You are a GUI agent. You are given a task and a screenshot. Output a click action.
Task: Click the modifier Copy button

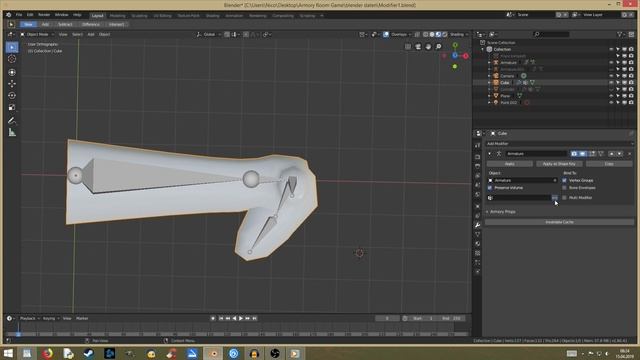coord(609,164)
